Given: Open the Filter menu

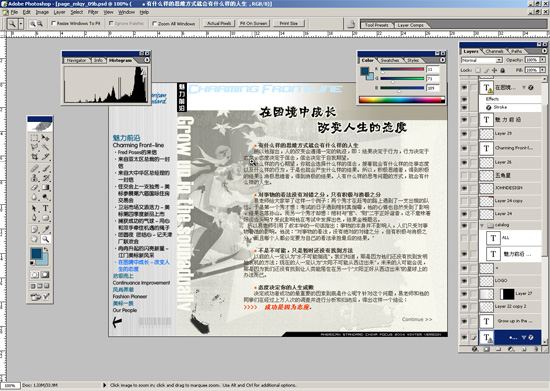Looking at the screenshot, I should tap(93, 12).
